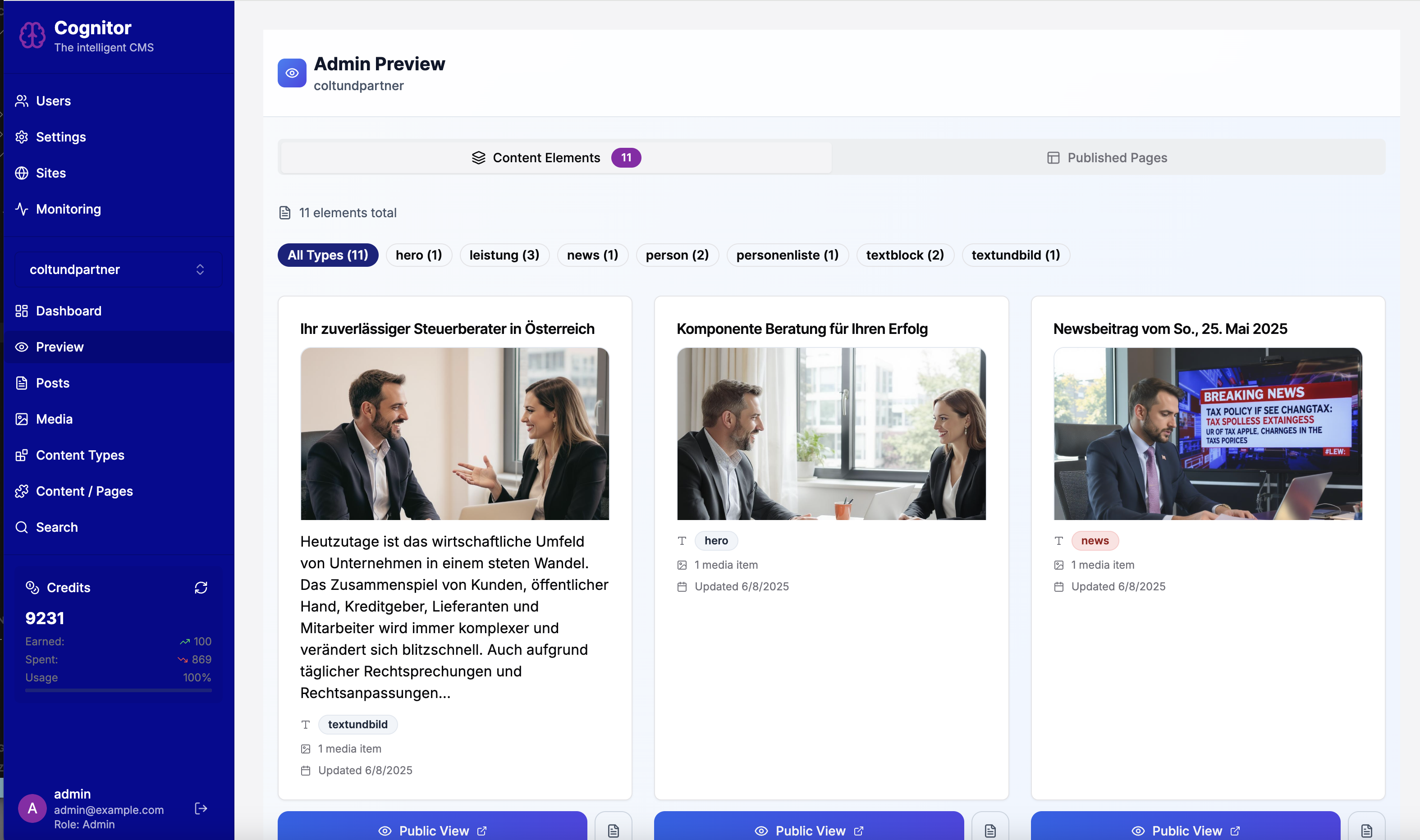Click the logout icon next to admin
The height and width of the screenshot is (840, 1420).
(201, 808)
